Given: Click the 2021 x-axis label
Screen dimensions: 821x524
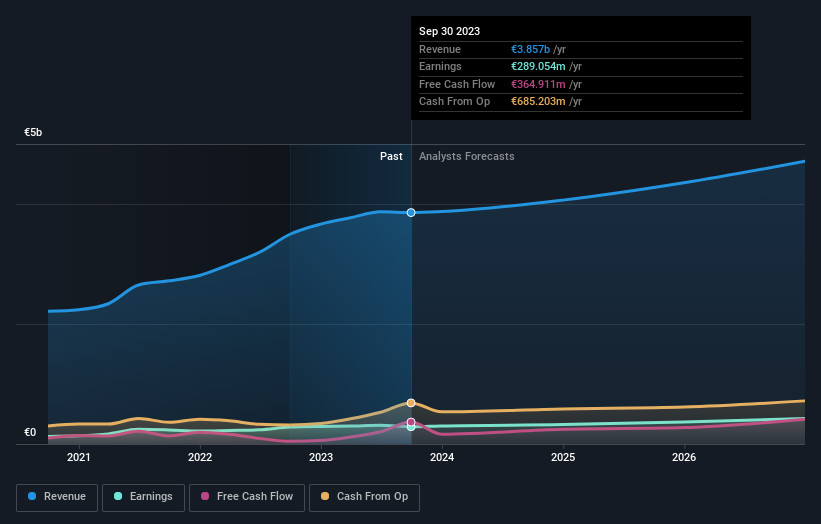Looking at the screenshot, I should tap(79, 458).
